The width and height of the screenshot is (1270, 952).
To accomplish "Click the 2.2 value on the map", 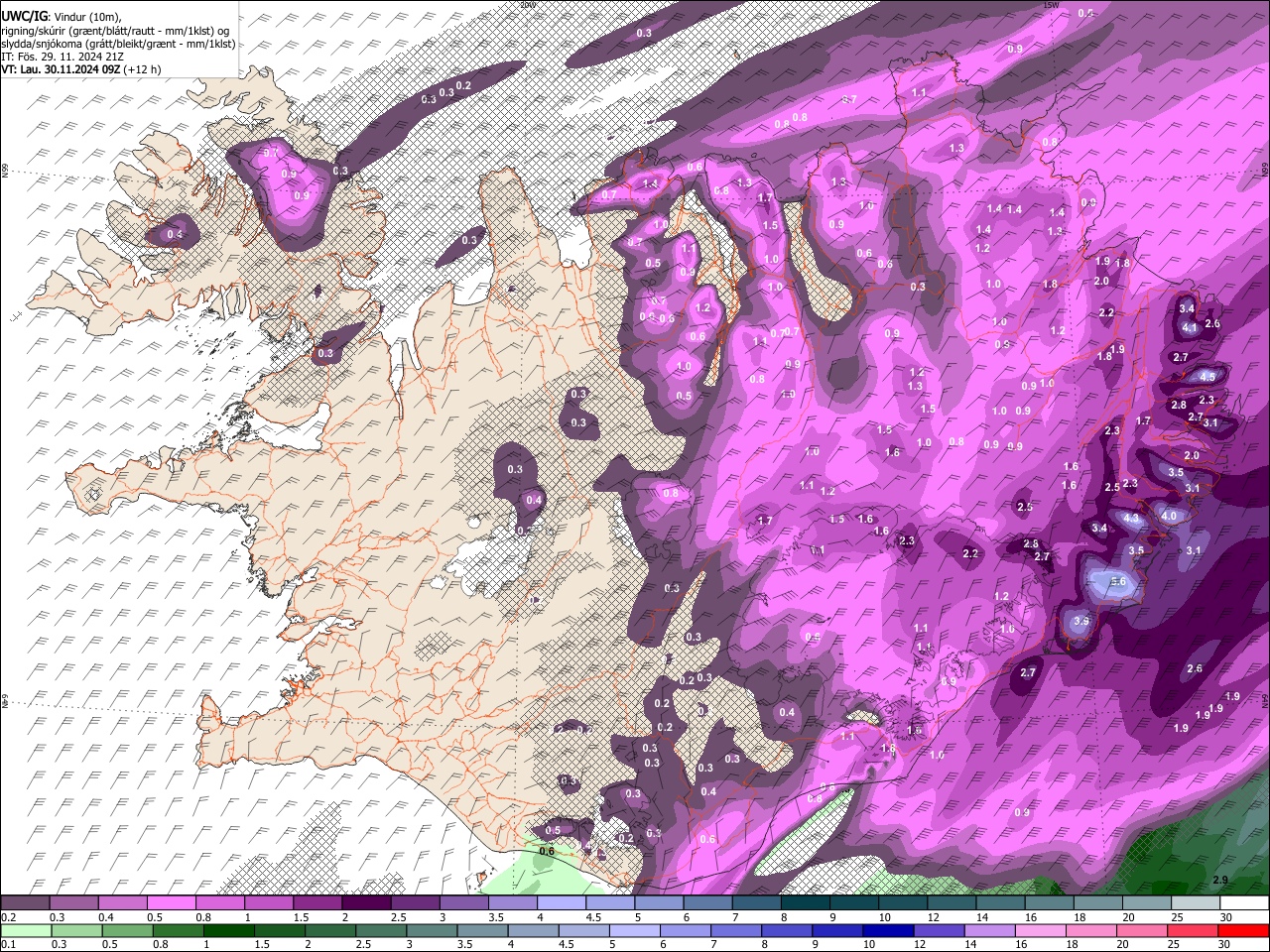I will click(x=970, y=553).
